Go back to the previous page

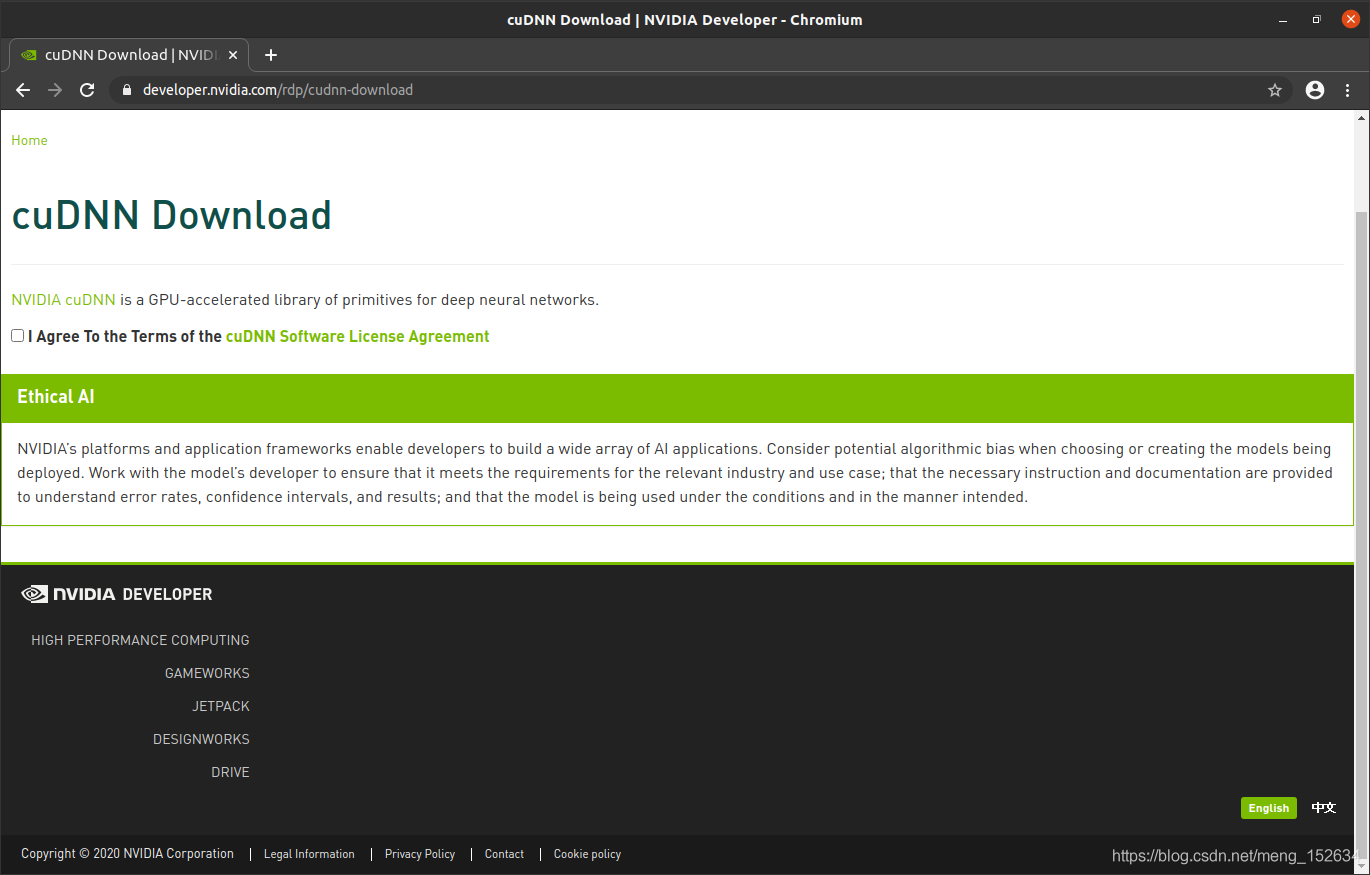(23, 90)
